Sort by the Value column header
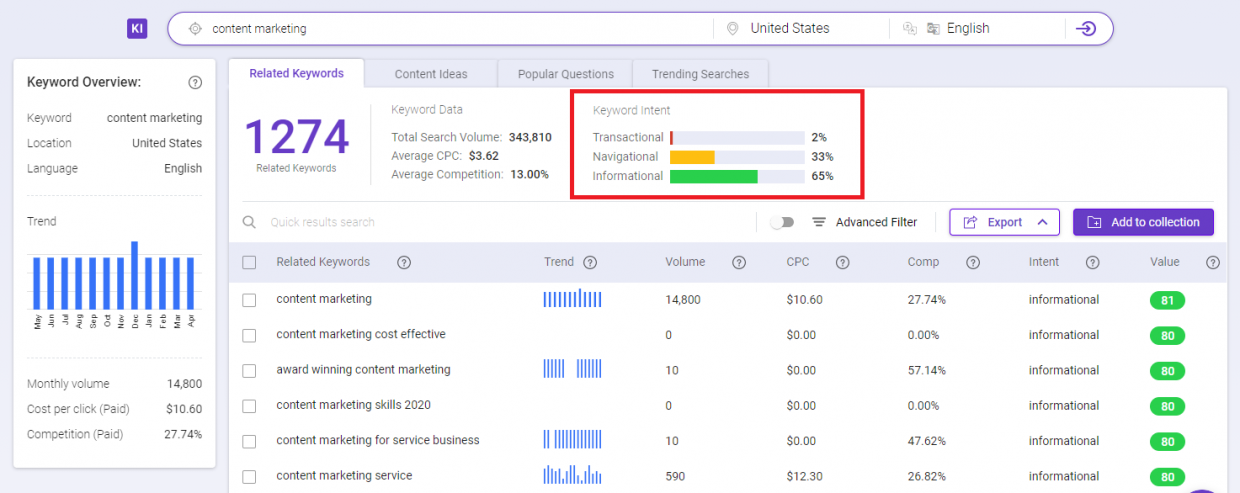This screenshot has width=1240, height=493. (1165, 262)
